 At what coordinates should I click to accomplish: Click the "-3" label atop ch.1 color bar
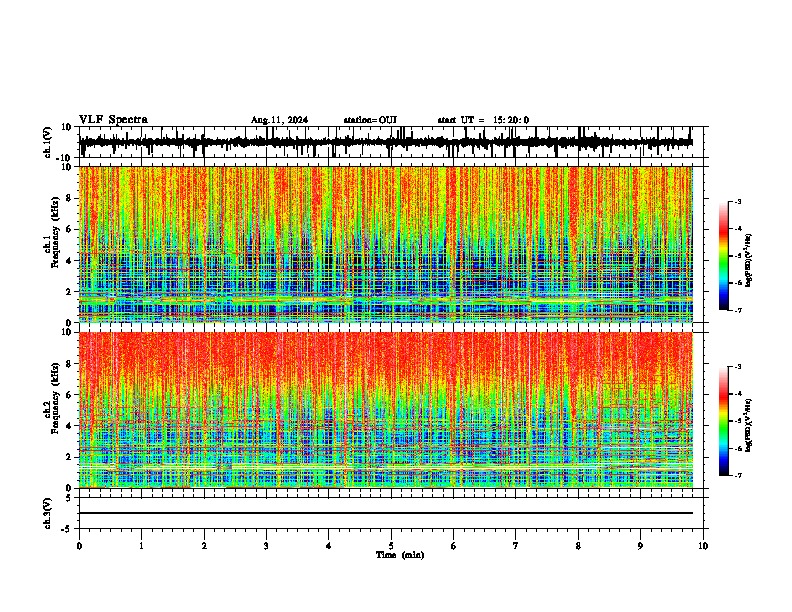(x=738, y=201)
